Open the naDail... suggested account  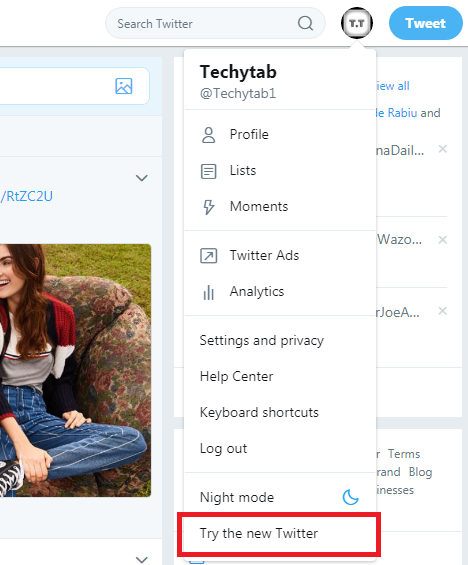click(400, 150)
